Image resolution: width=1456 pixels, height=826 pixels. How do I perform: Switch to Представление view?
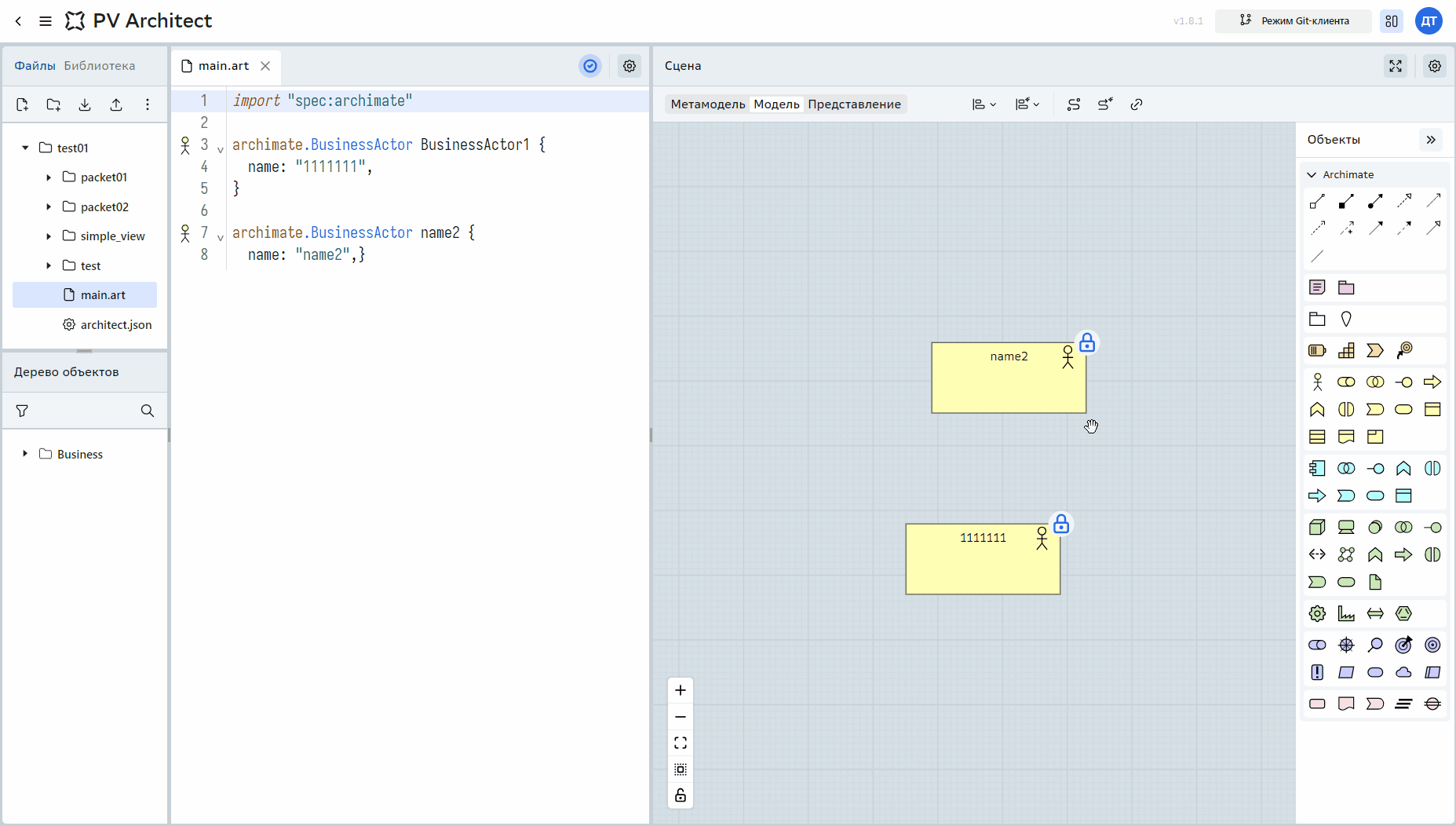[855, 104]
